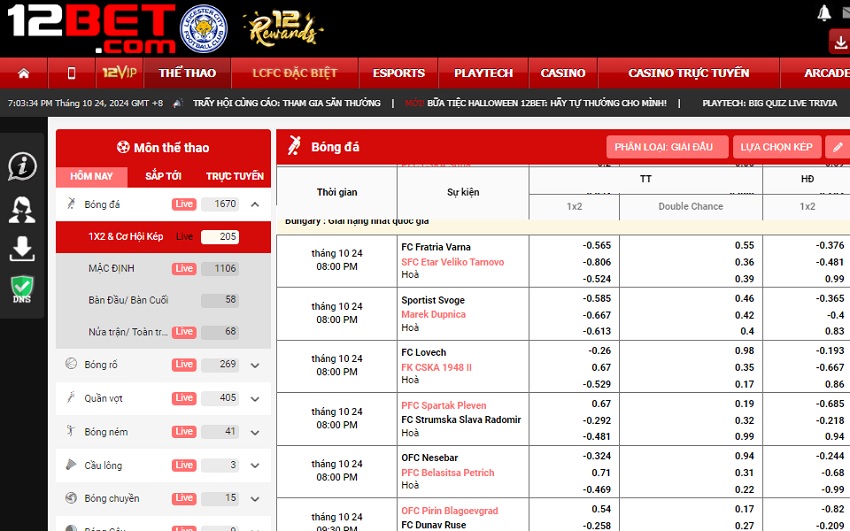The image size is (850, 531).
Task: Open the info chat bubble in sidebar
Action: (x=22, y=166)
